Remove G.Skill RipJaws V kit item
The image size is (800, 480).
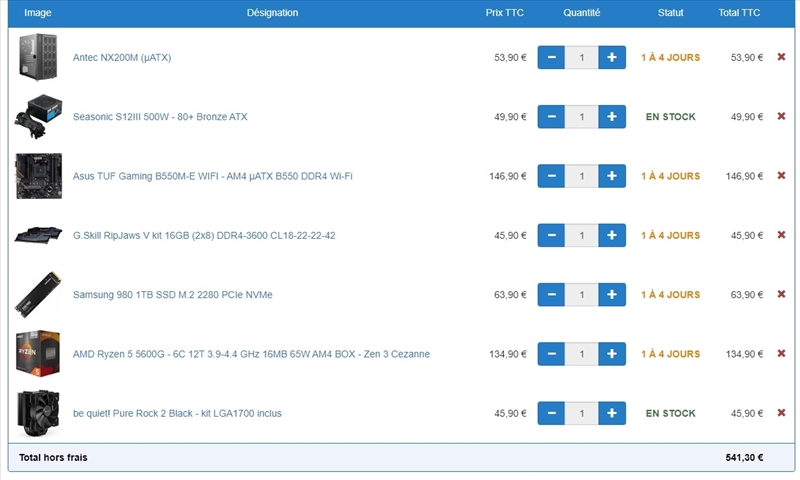point(781,235)
